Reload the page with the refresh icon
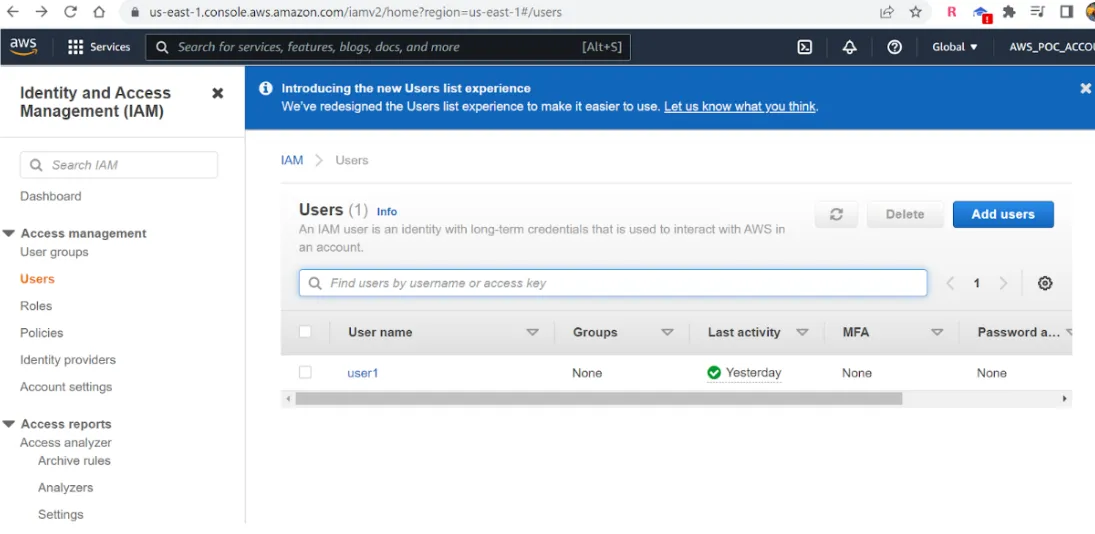The width and height of the screenshot is (1095, 534). pos(70,12)
